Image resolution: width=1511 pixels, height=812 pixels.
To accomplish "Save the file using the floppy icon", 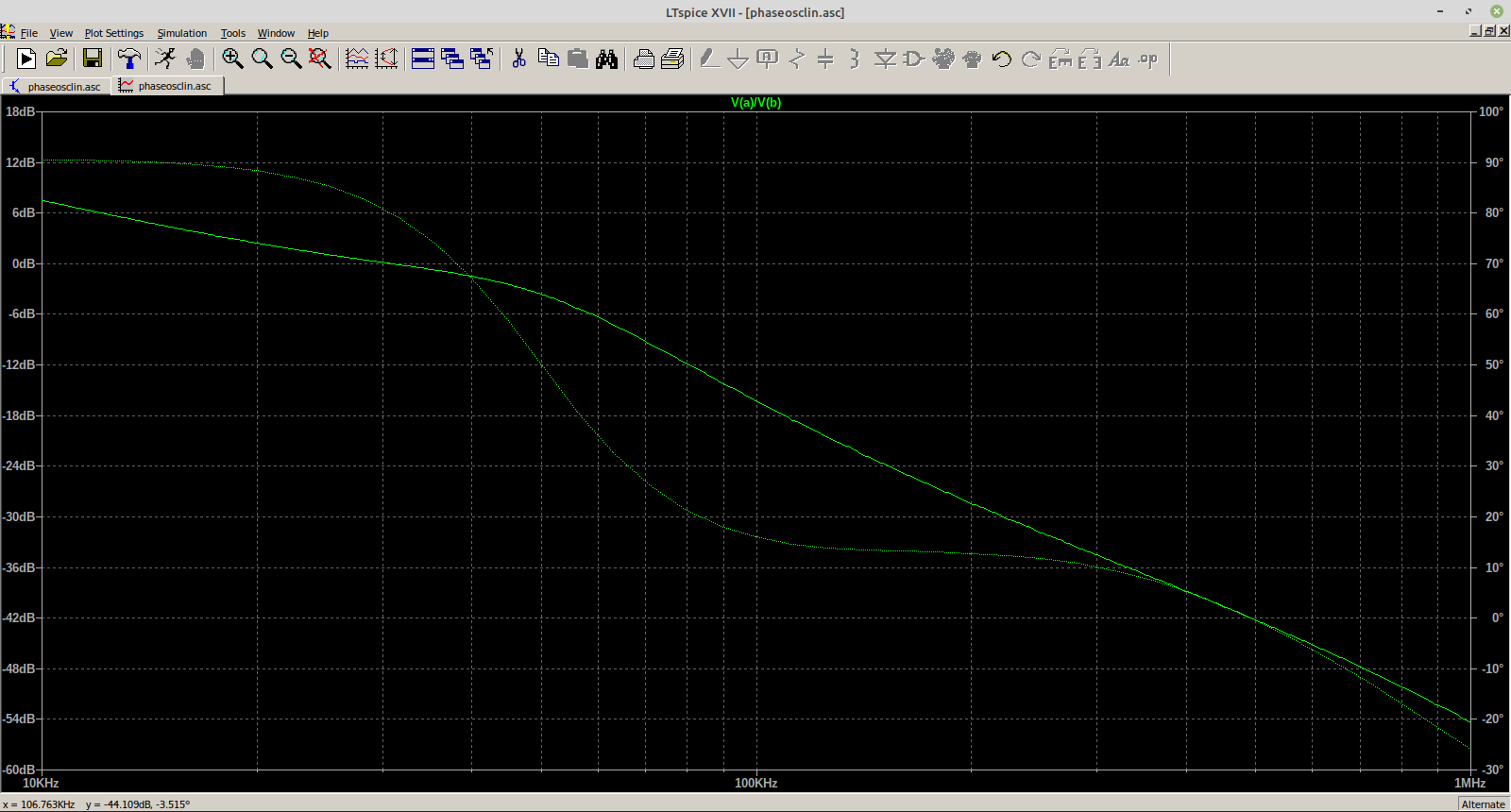I will click(93, 59).
